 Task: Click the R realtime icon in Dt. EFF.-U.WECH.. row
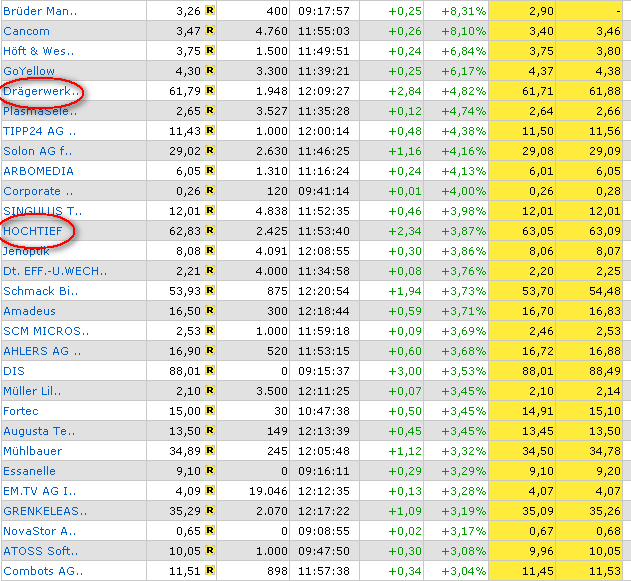click(x=210, y=270)
